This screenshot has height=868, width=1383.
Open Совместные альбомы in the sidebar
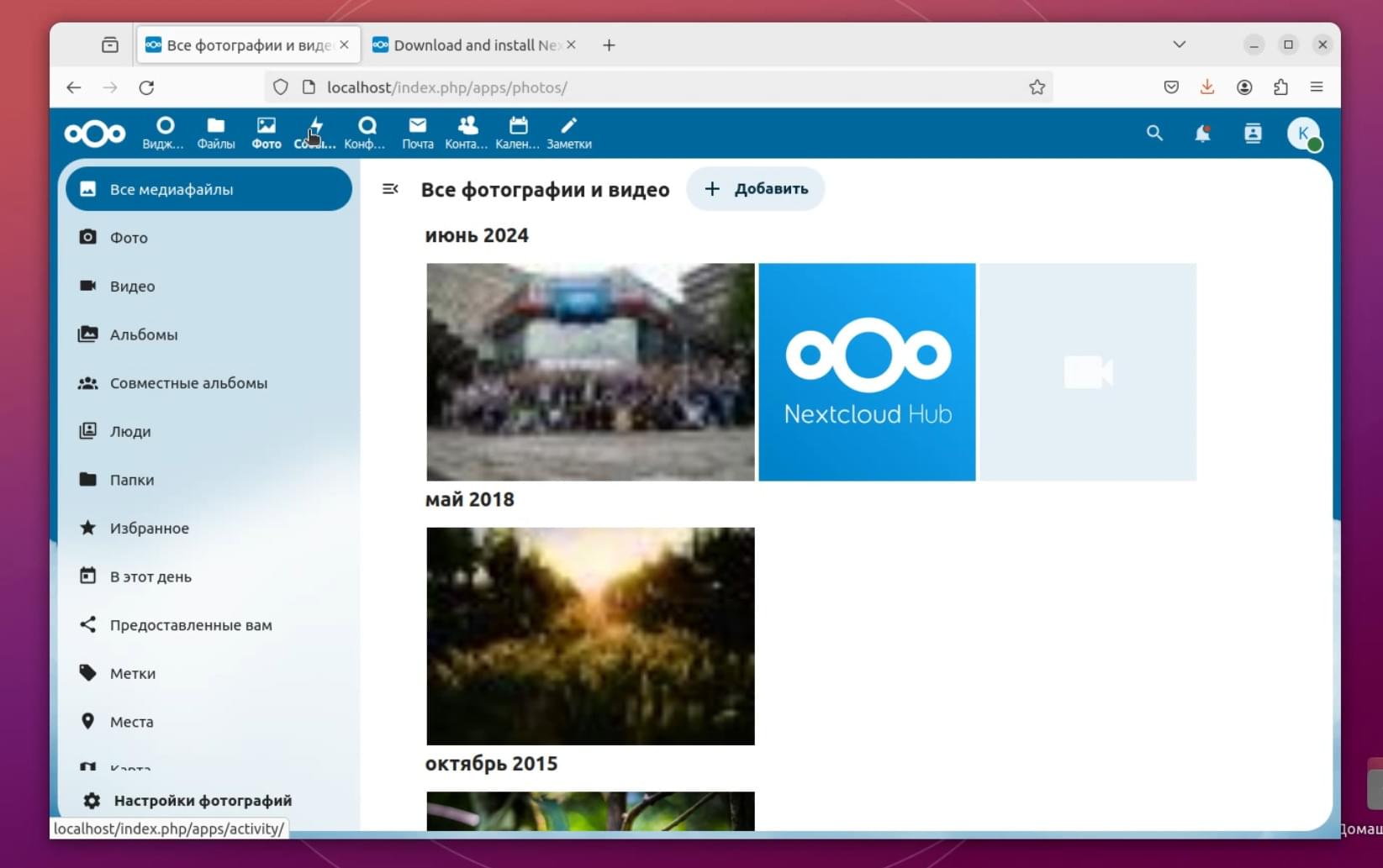209,382
